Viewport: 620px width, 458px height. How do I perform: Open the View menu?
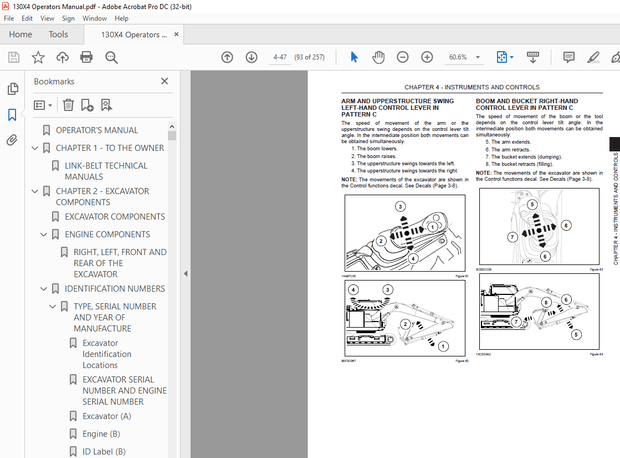click(47, 18)
